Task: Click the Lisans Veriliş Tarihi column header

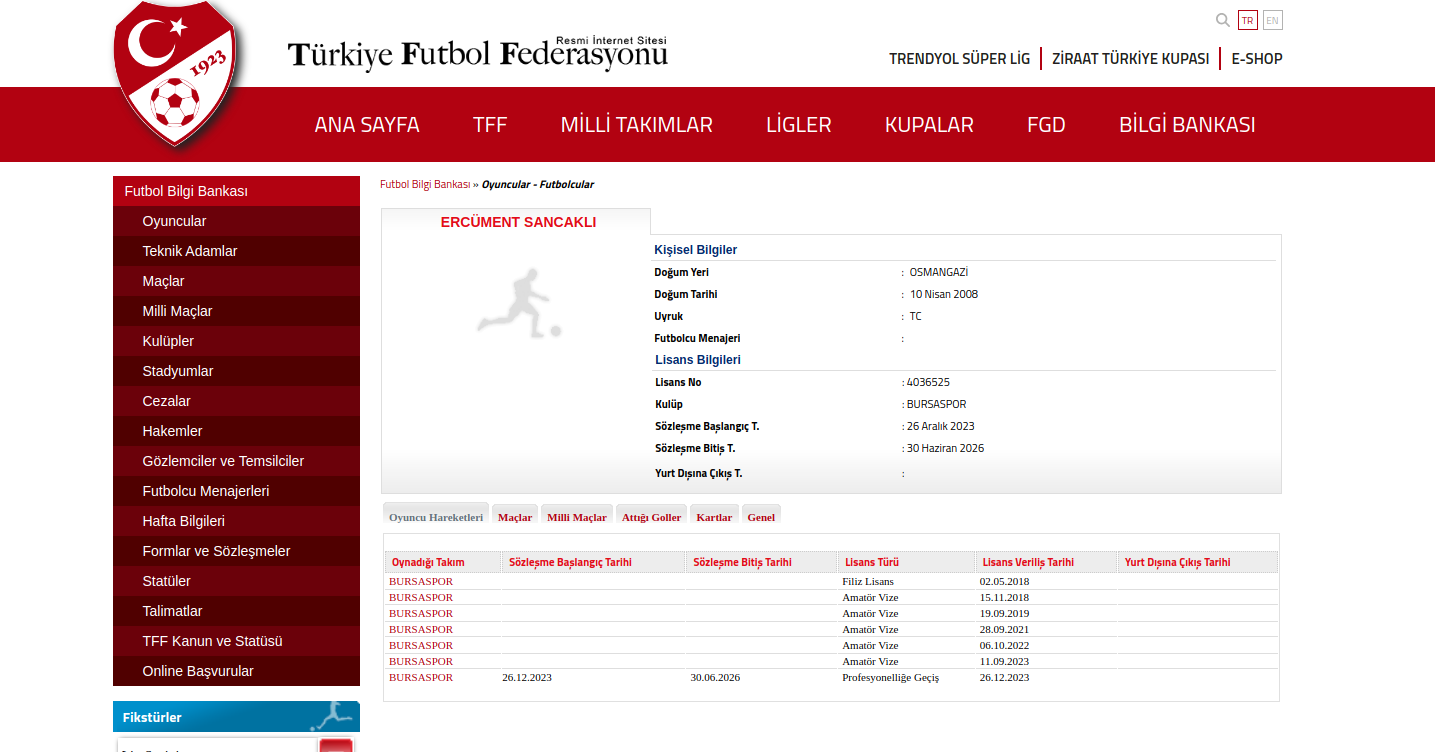Action: 1028,562
